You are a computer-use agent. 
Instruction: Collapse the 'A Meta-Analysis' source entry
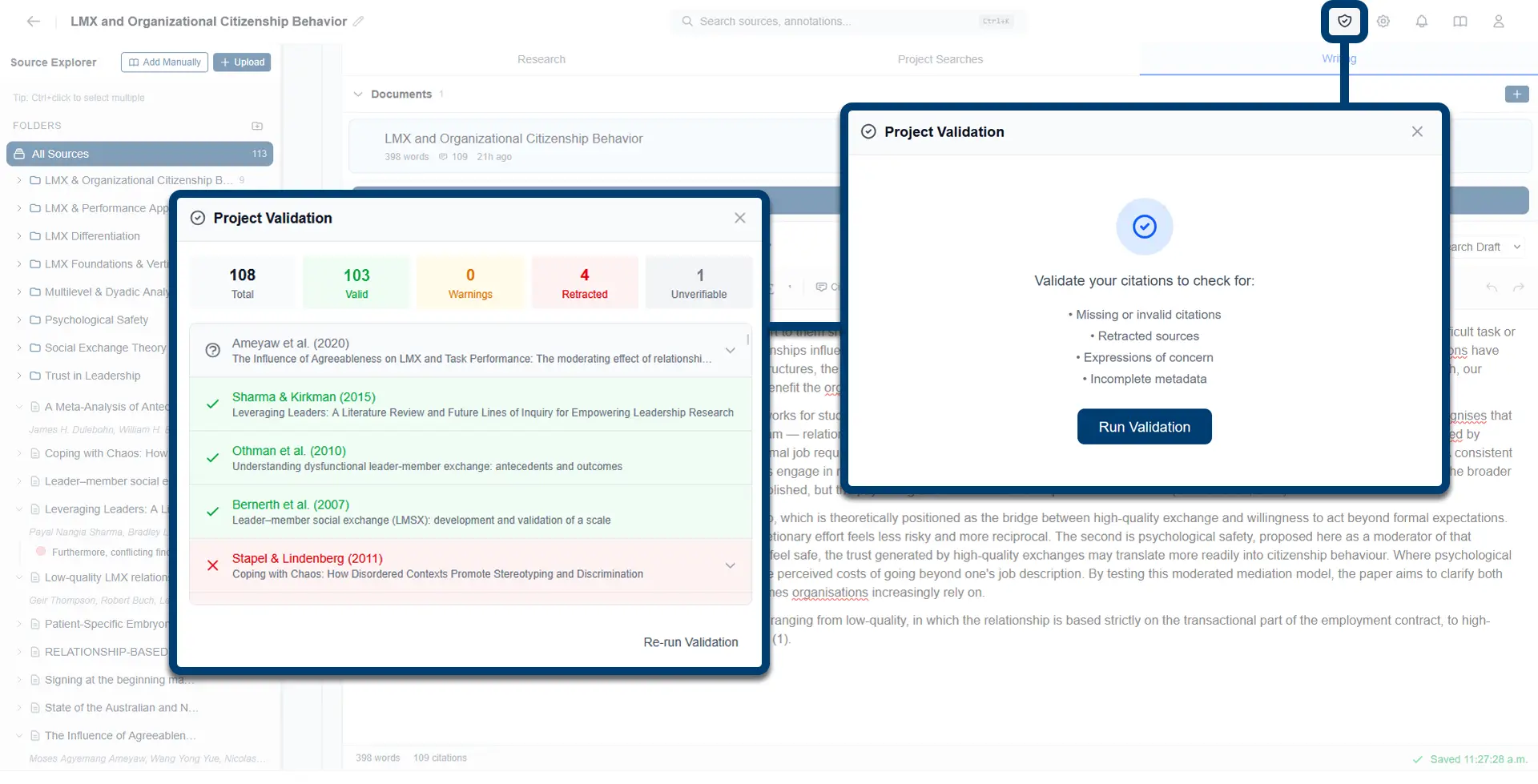[x=19, y=407]
